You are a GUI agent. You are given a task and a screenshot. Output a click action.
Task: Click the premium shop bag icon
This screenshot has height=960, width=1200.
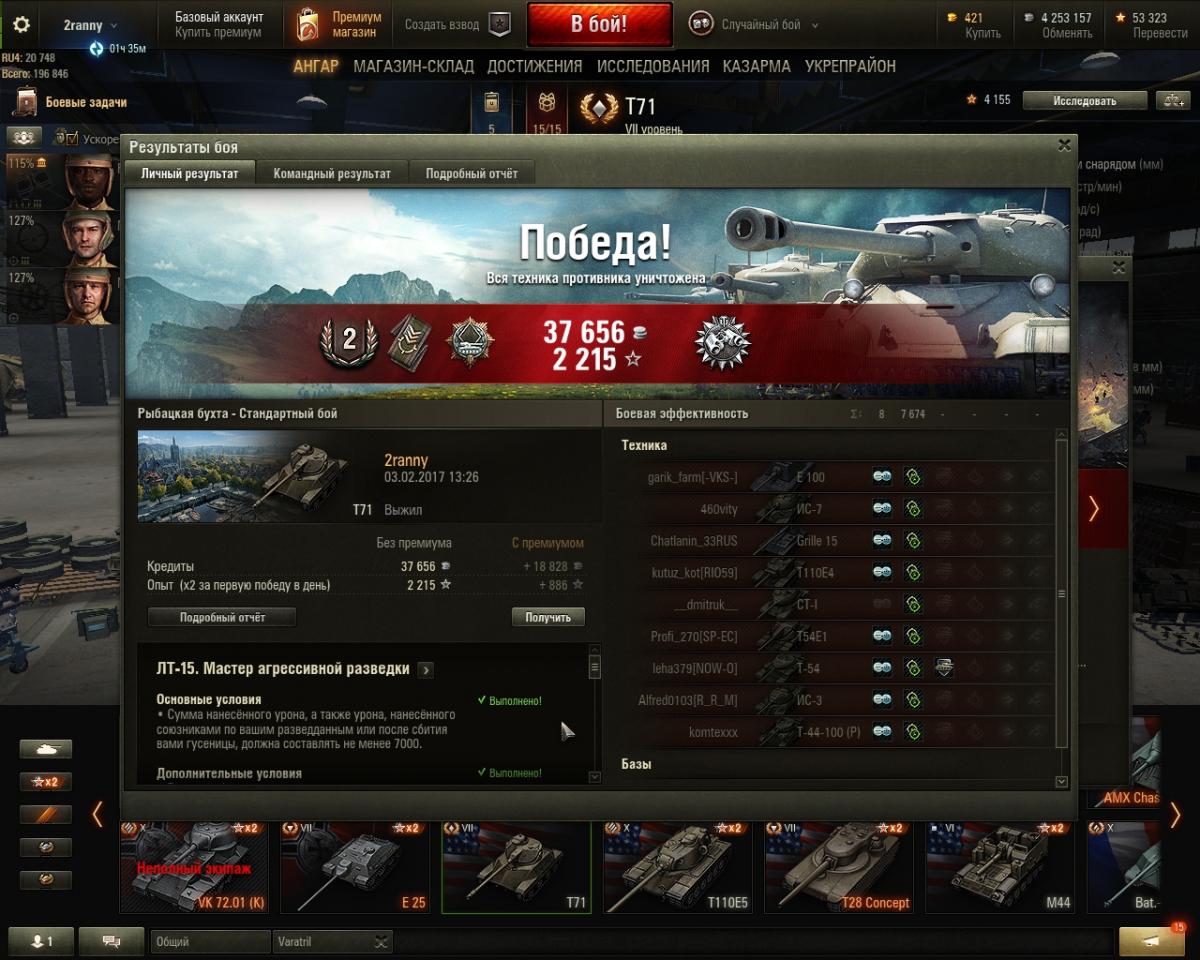308,25
